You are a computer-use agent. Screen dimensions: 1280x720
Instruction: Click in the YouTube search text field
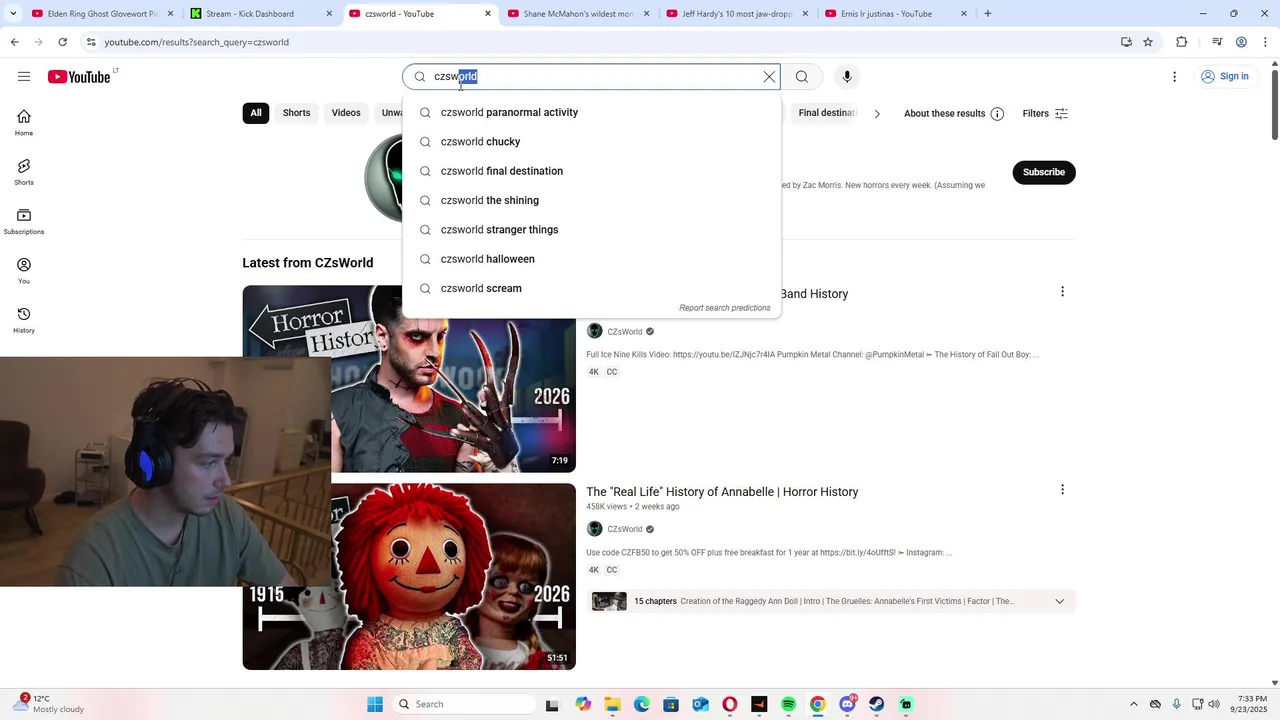pos(591,77)
